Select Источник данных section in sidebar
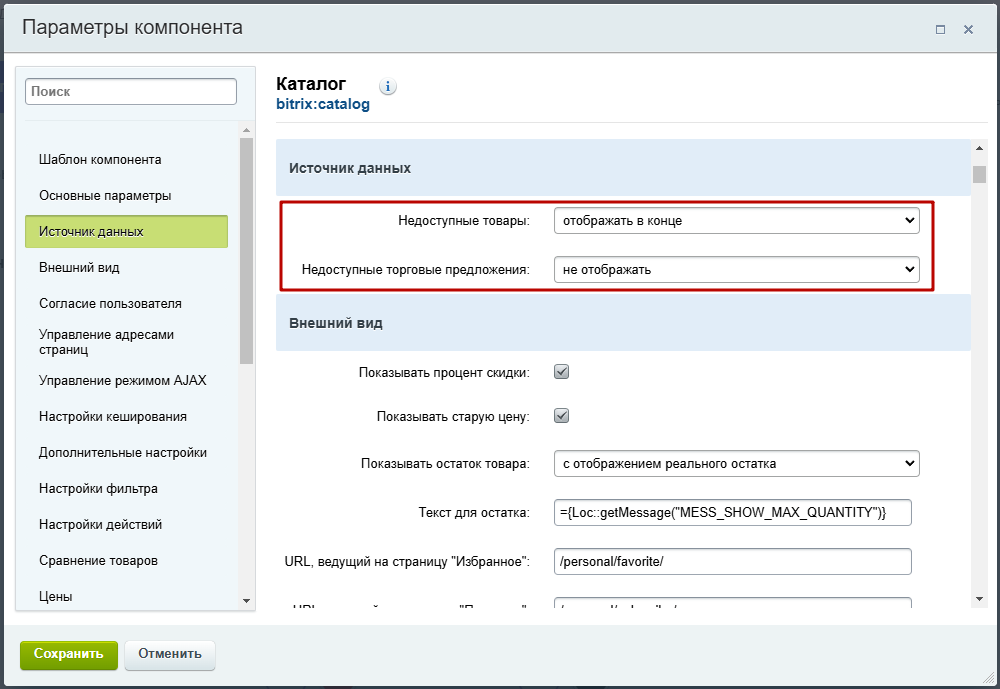The width and height of the screenshot is (1000, 689). pyautogui.click(x=126, y=232)
